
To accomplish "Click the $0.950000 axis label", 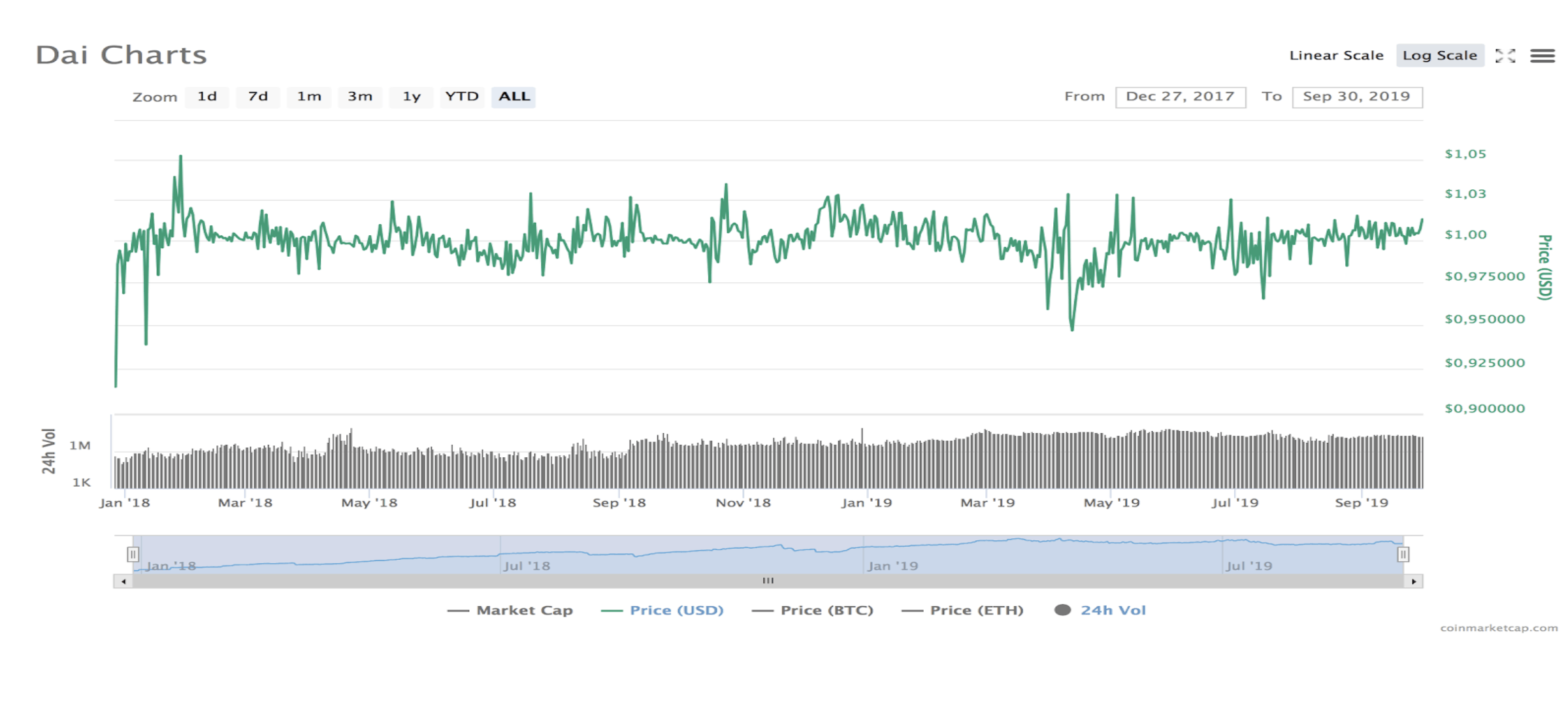I will tap(1484, 319).
